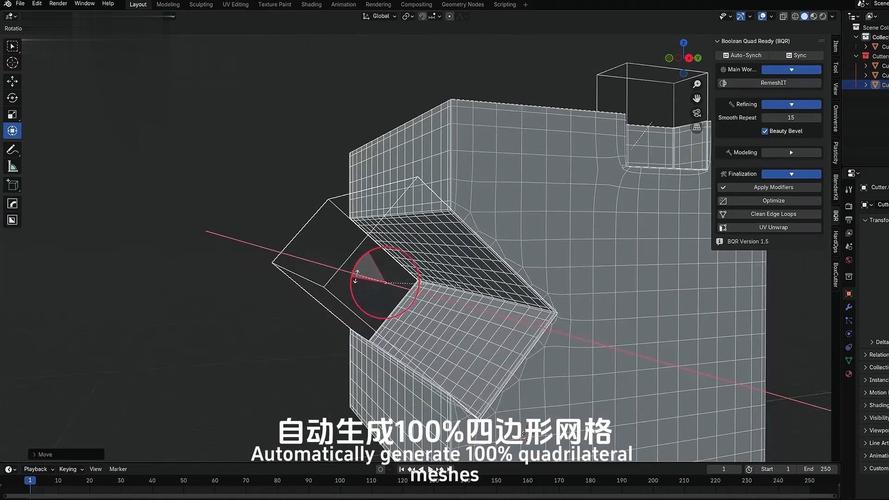Viewport: 889px width, 500px height.
Task: Select the Rotate tool icon
Action: pyautogui.click(x=12, y=98)
